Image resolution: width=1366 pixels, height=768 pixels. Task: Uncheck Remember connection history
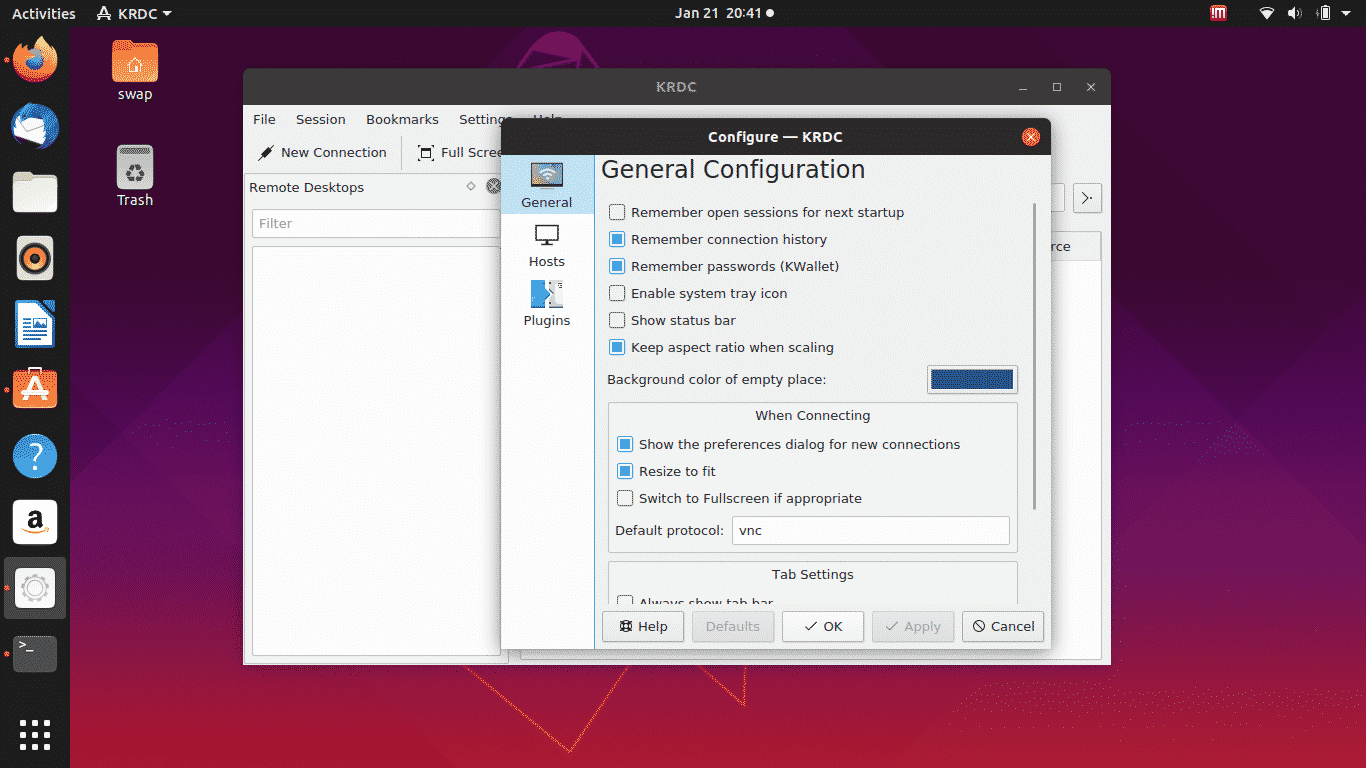coord(617,239)
